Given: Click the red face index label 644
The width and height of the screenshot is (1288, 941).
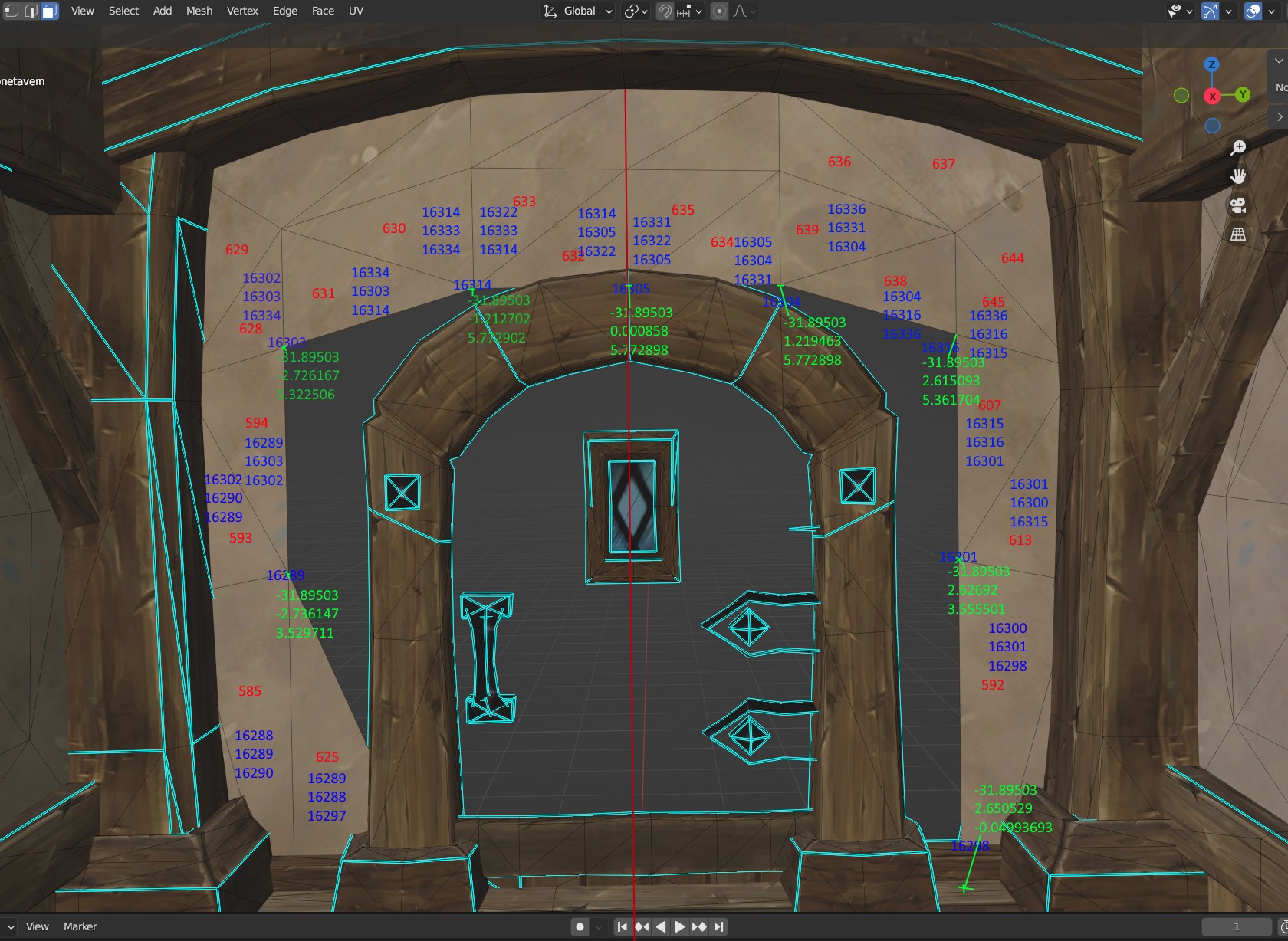Looking at the screenshot, I should coord(1013,258).
